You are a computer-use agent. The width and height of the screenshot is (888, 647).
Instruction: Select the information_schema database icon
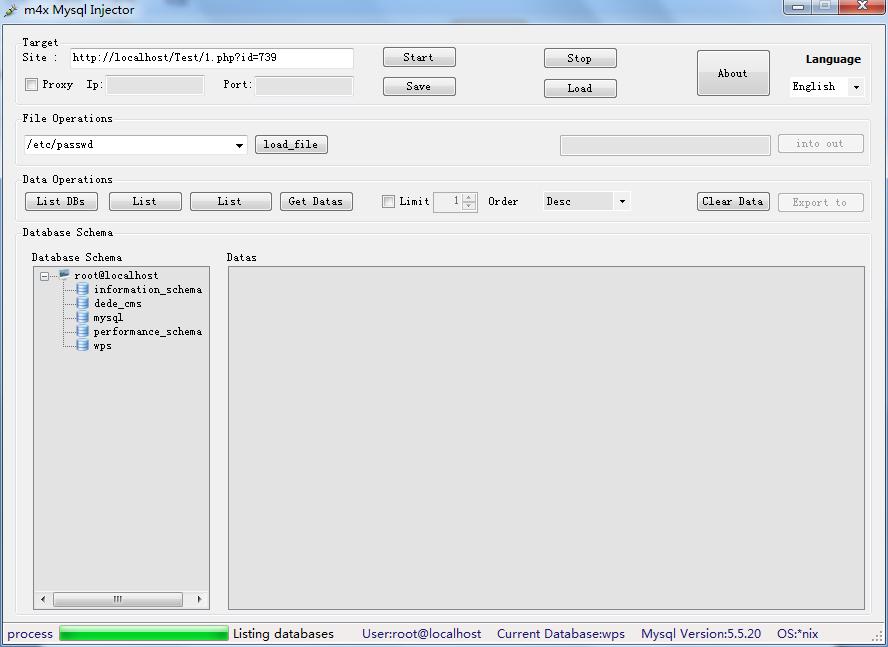click(83, 290)
